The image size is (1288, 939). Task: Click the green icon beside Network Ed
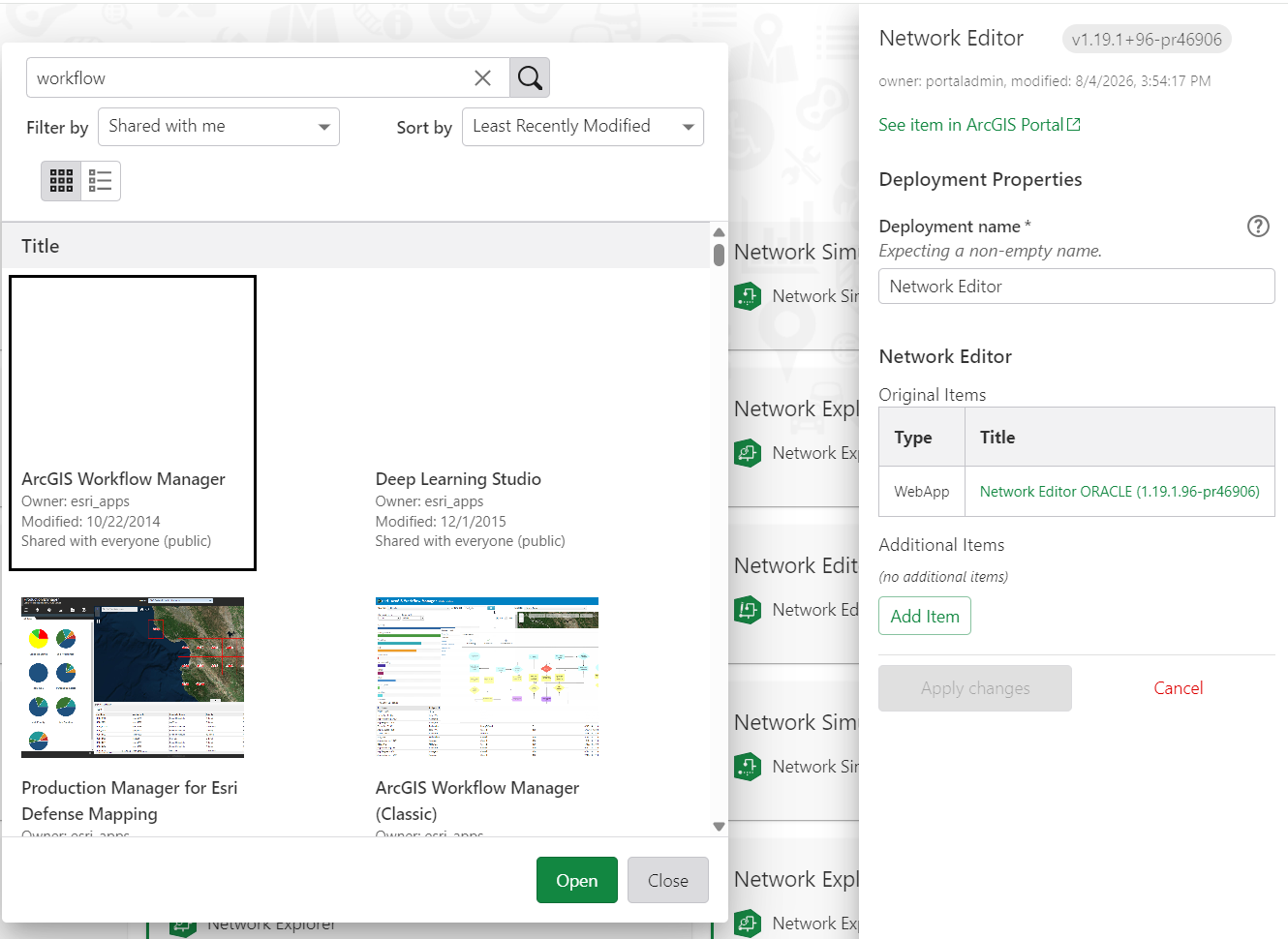tap(748, 610)
